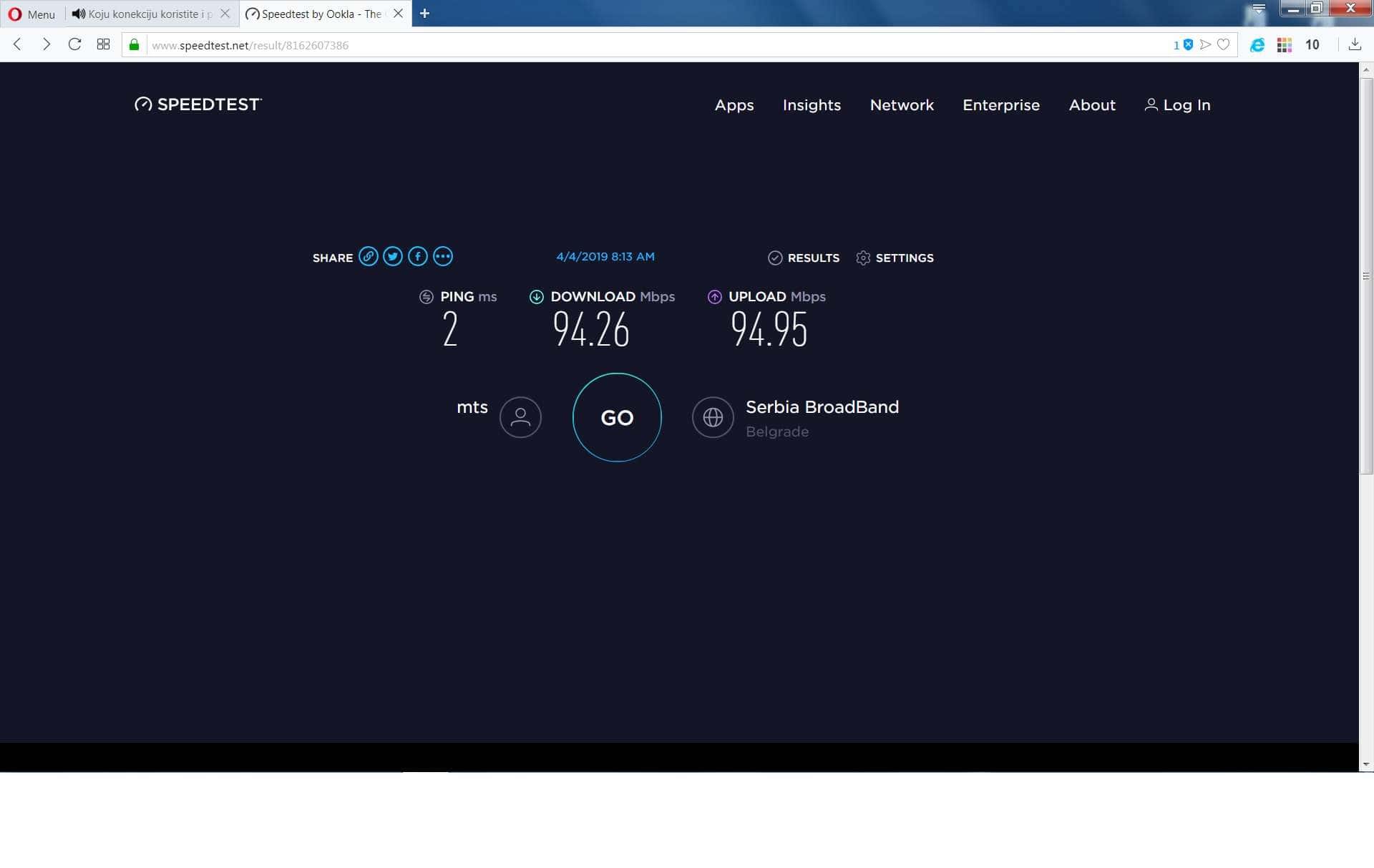1374x868 pixels.
Task: Click the mts provider user icon
Action: (520, 417)
